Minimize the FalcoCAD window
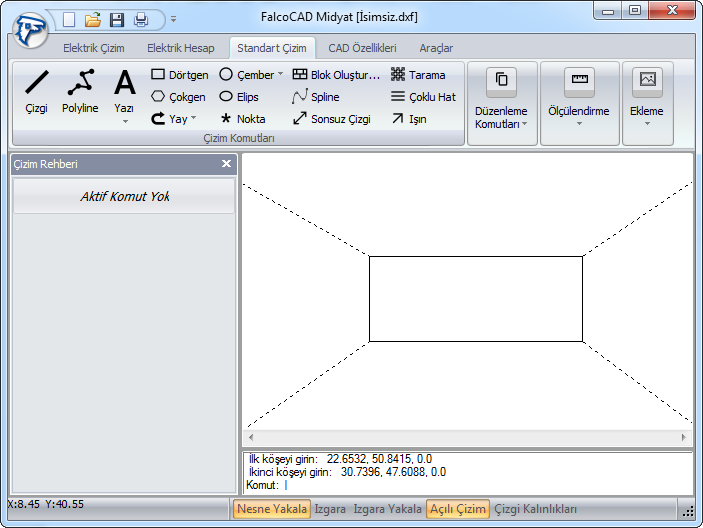 coord(608,11)
